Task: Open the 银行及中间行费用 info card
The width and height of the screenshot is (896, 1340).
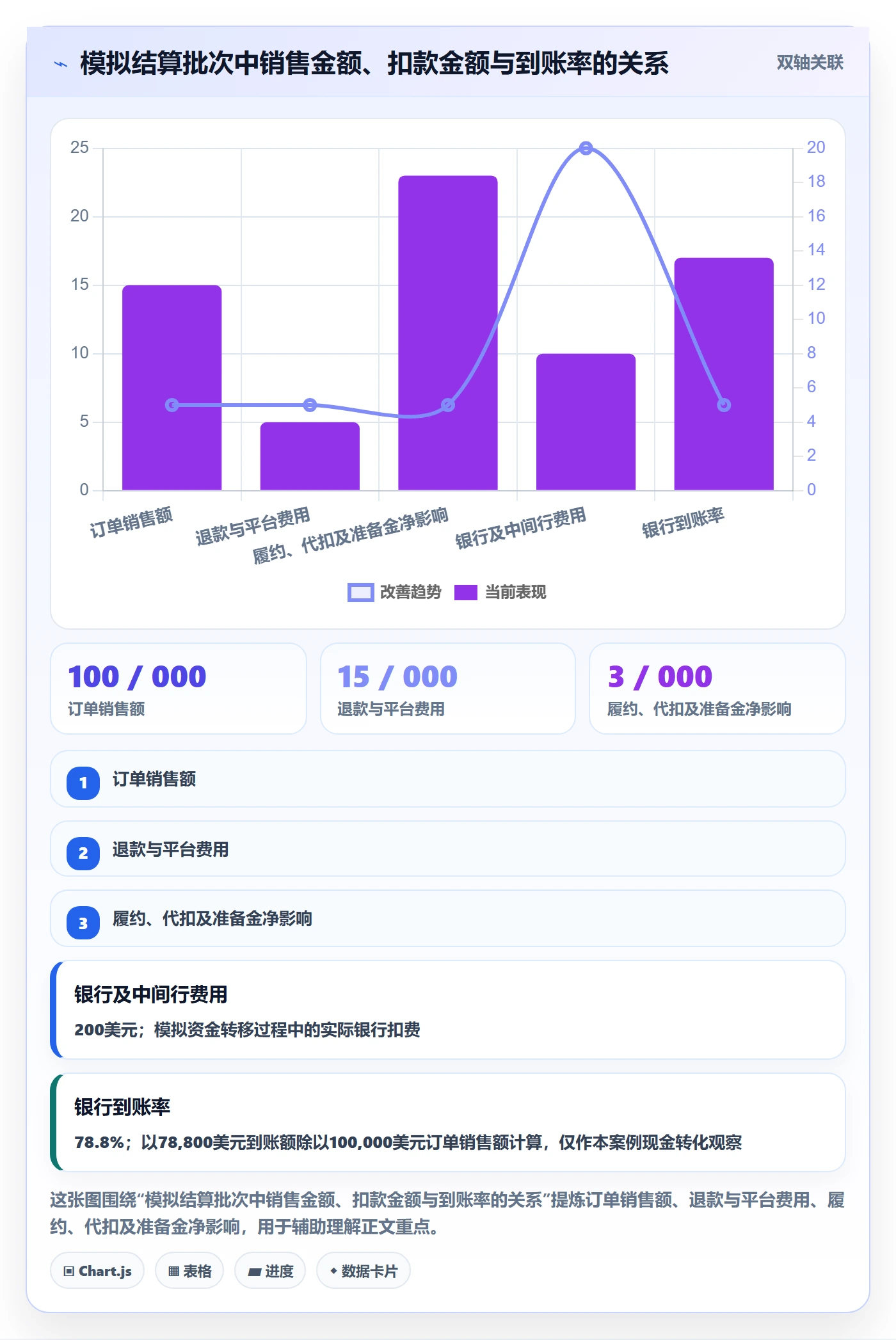Action: (448, 1010)
